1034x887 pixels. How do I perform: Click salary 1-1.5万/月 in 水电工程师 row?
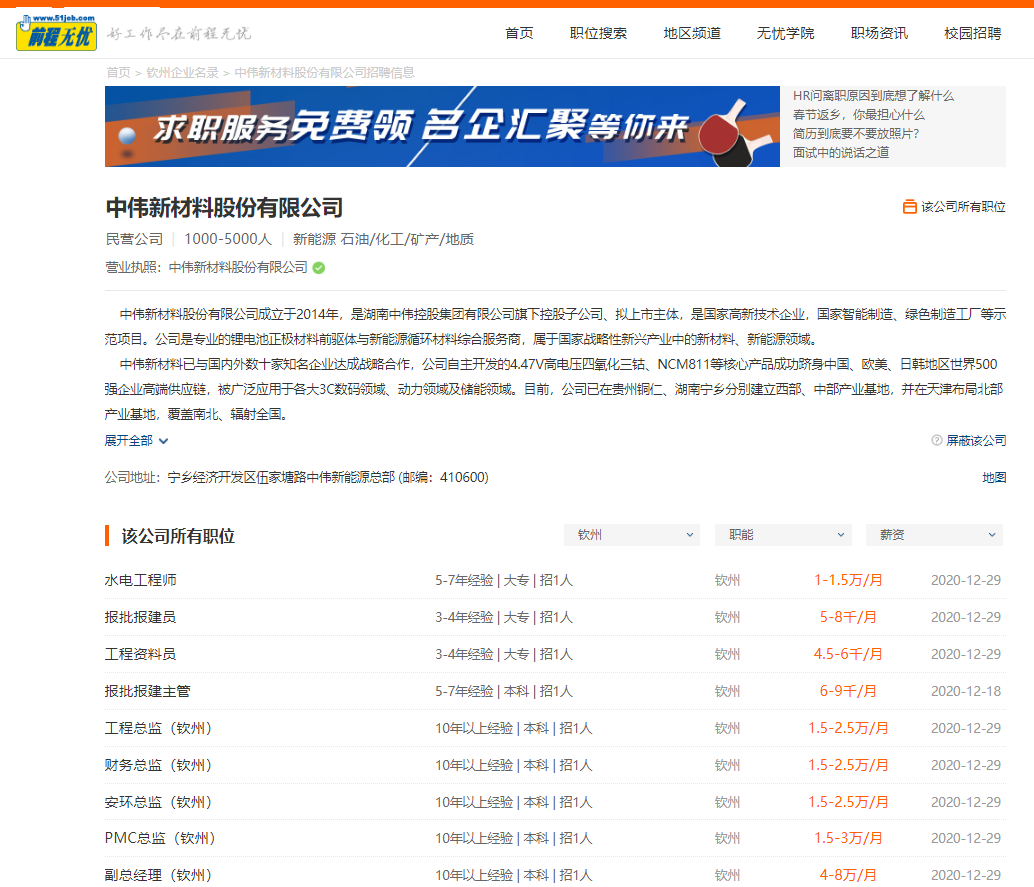point(848,580)
